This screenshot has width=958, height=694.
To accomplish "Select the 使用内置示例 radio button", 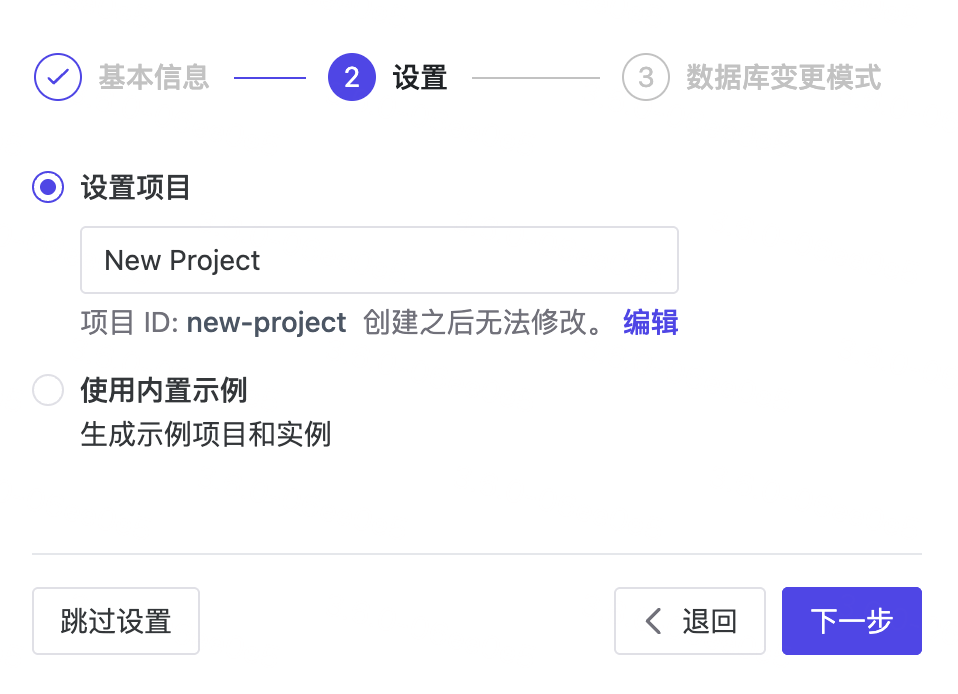I will click(x=48, y=390).
